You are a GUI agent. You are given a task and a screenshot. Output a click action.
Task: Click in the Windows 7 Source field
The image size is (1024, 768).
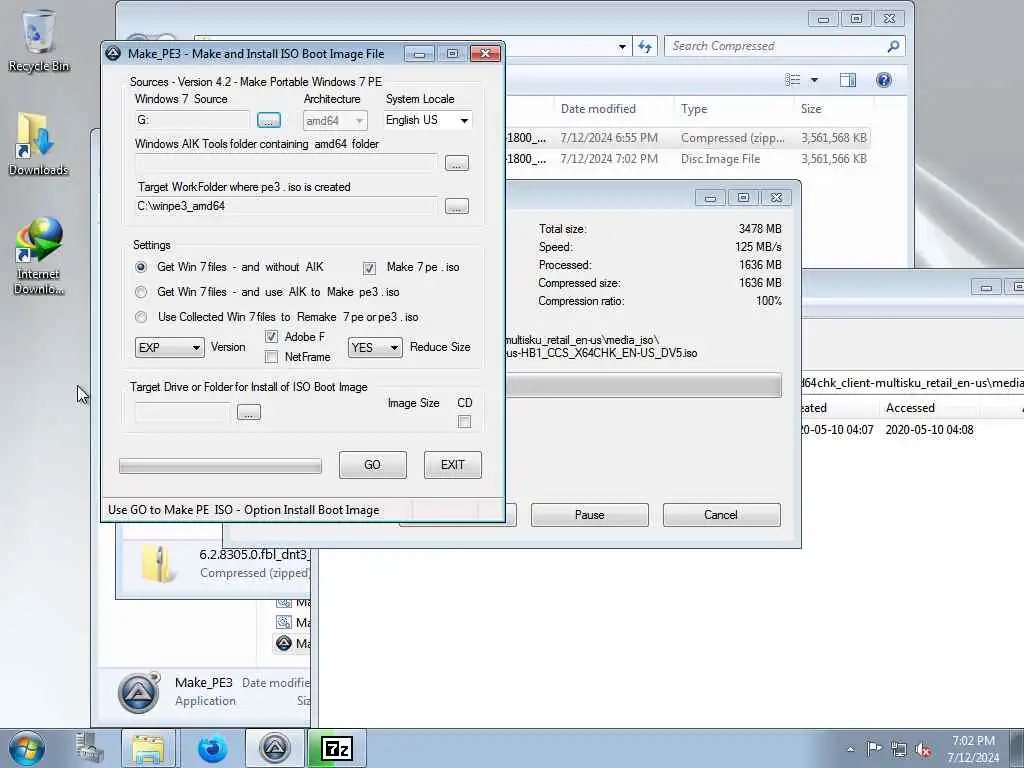[x=192, y=120]
